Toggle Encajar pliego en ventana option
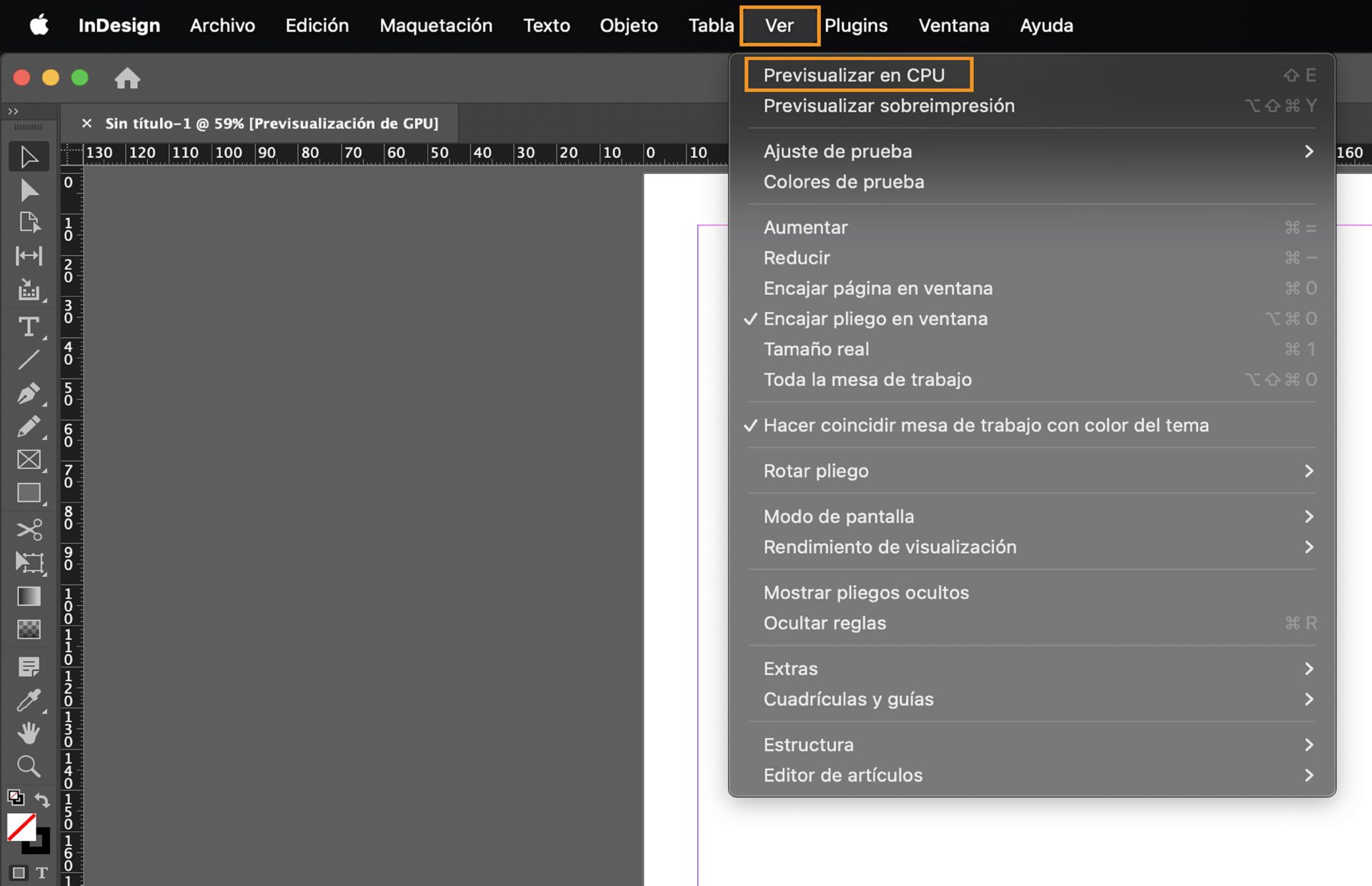This screenshot has height=886, width=1372. tap(875, 319)
